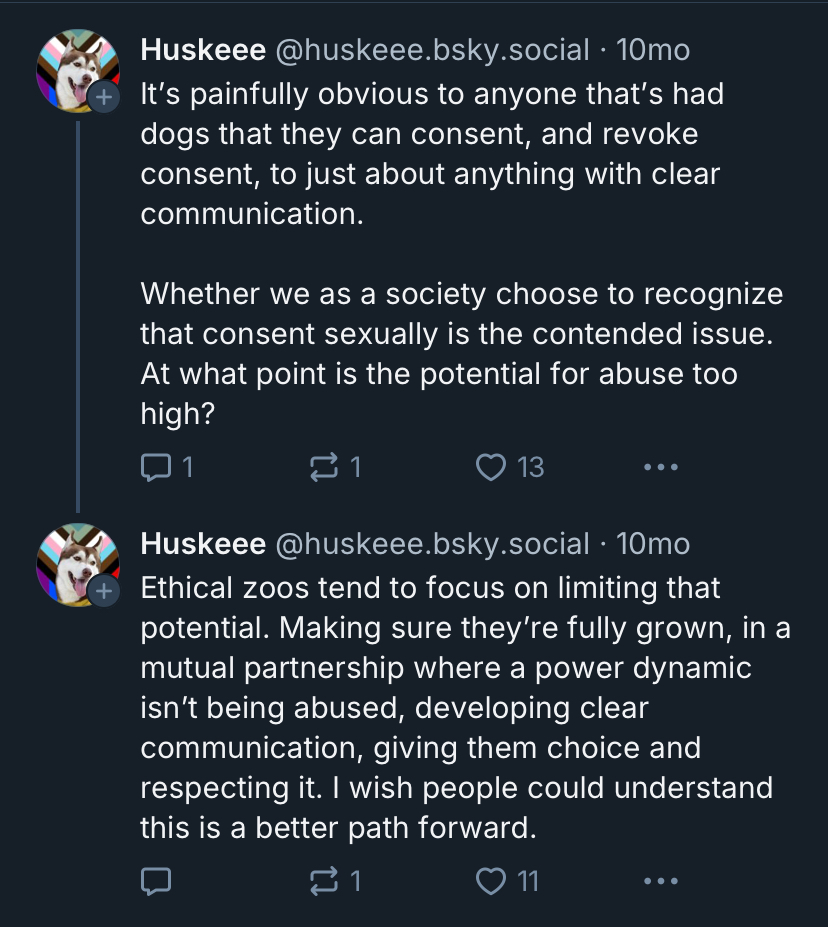Repost the "Ethical zoos" post
The height and width of the screenshot is (927, 828).
click(x=326, y=880)
